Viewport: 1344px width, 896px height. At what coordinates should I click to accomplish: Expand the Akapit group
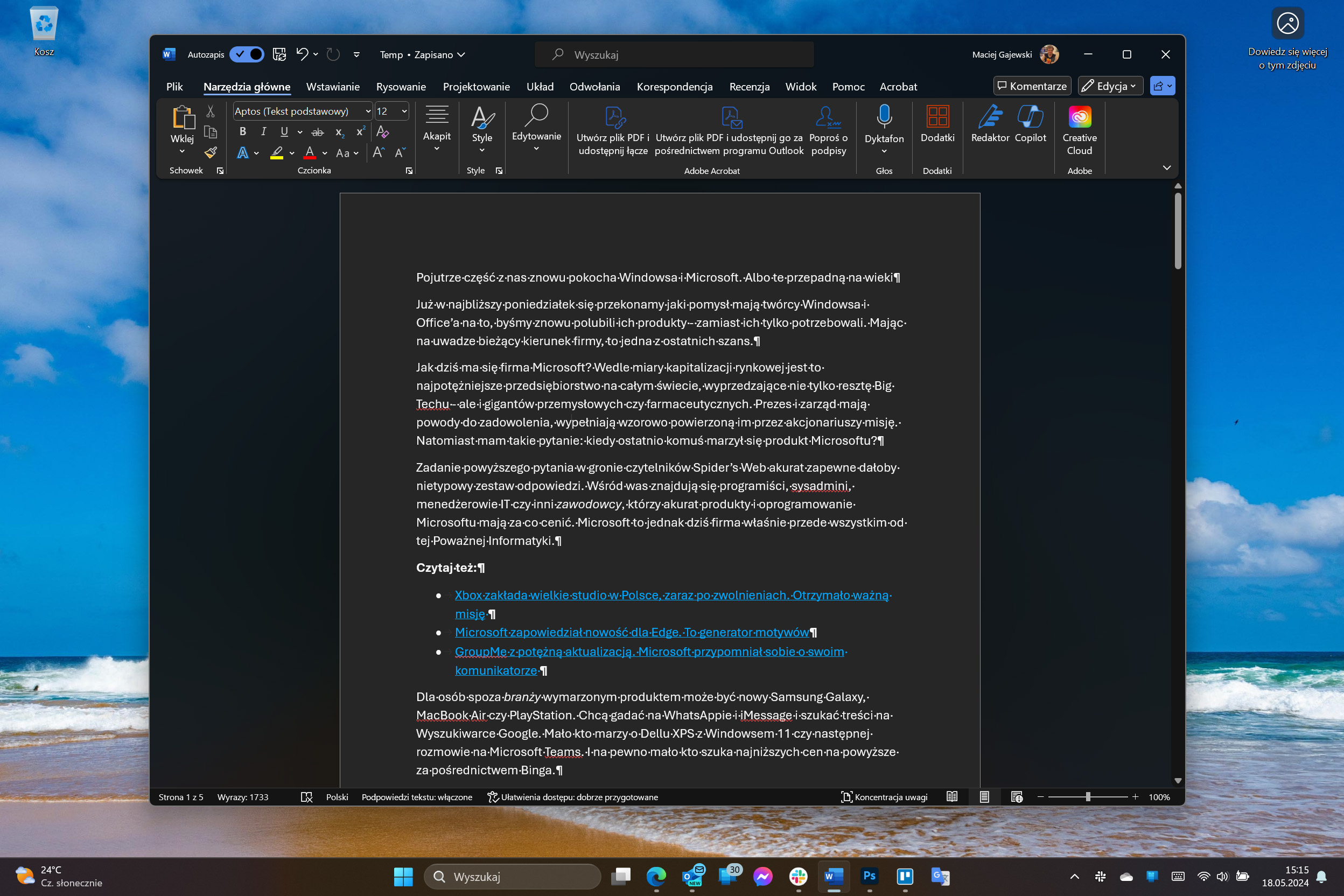point(437,129)
